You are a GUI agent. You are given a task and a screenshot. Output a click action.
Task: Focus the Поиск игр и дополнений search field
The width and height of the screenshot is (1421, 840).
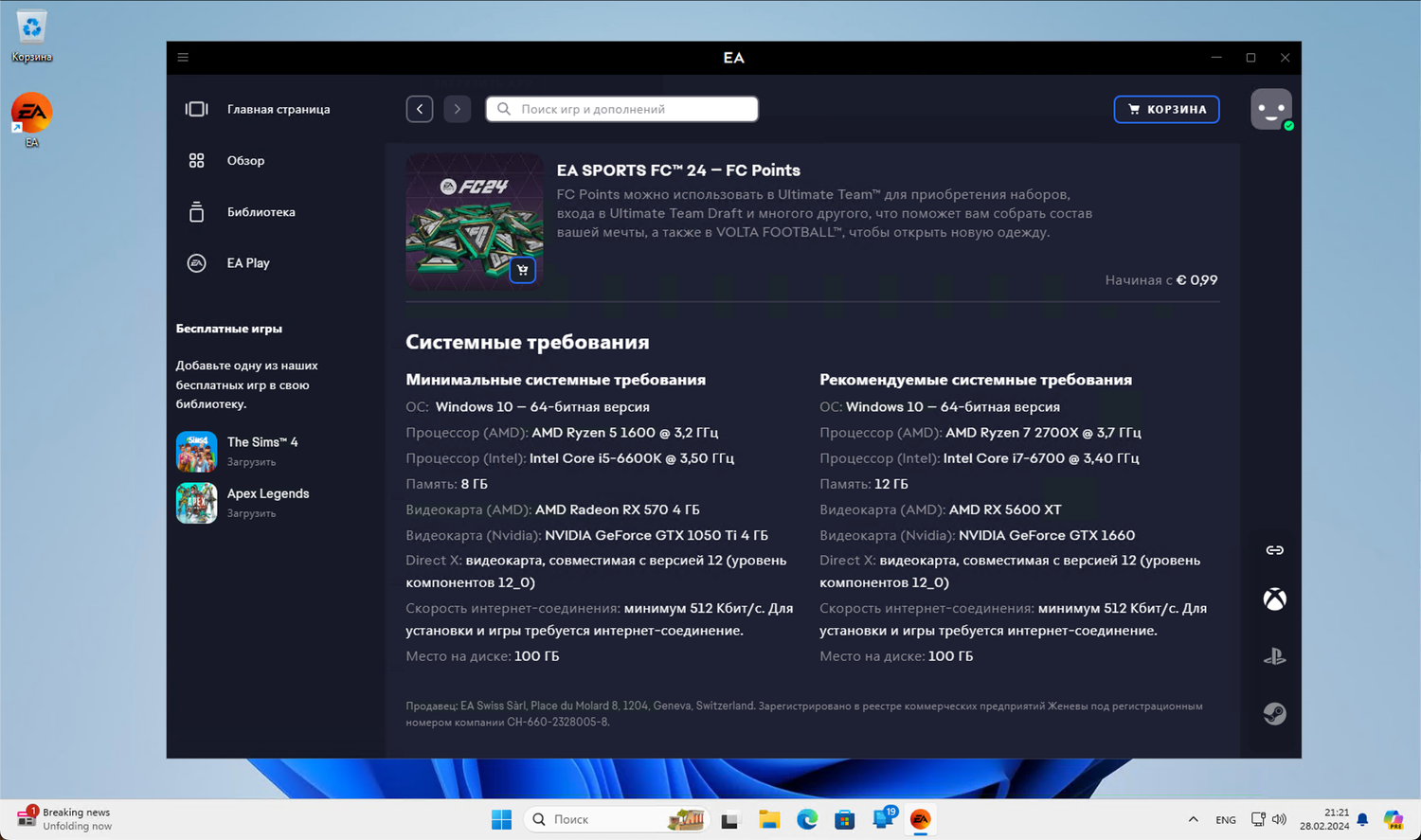[622, 109]
